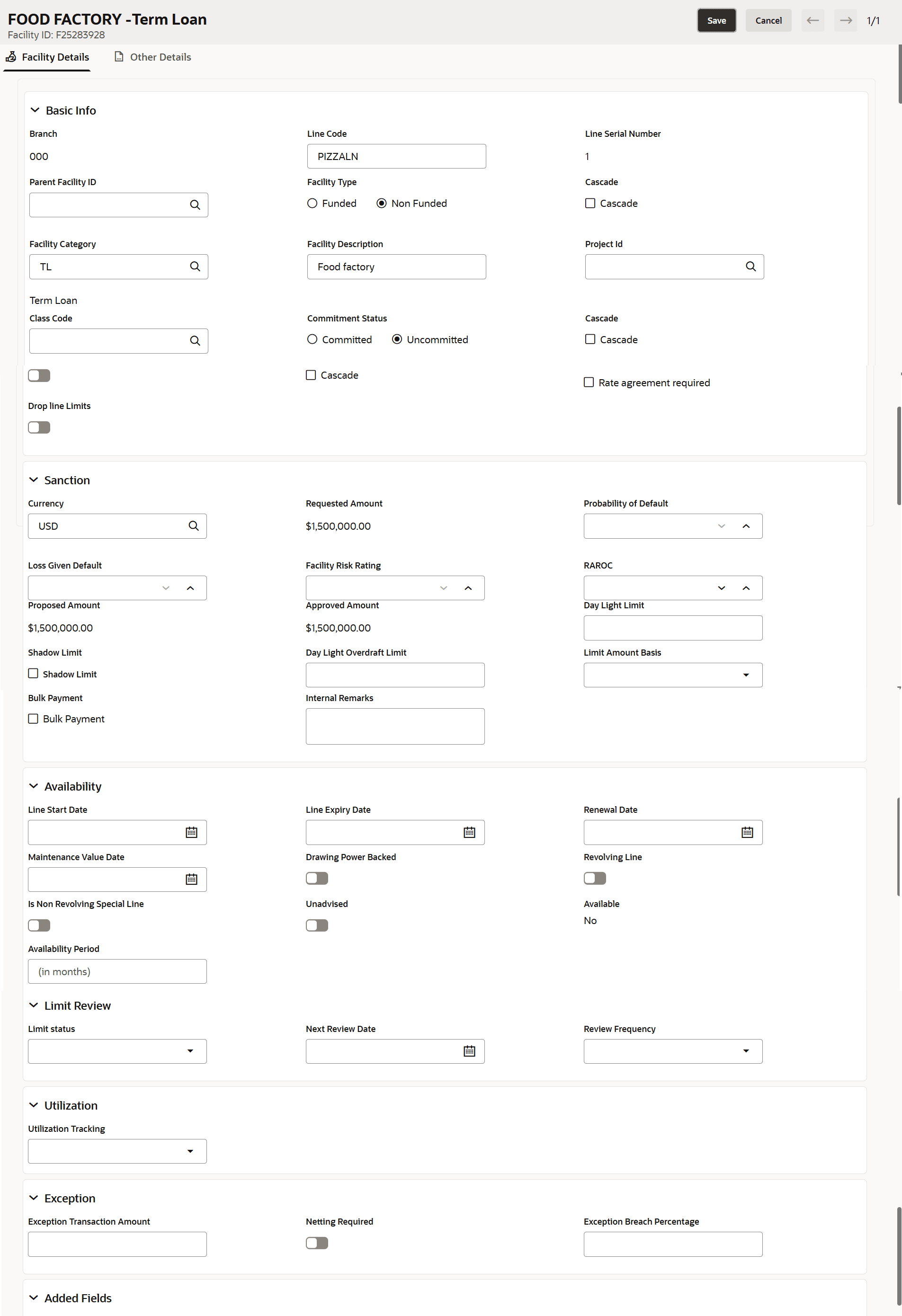902x1316 pixels.
Task: Open Line Start Date calendar picker
Action: click(191, 832)
